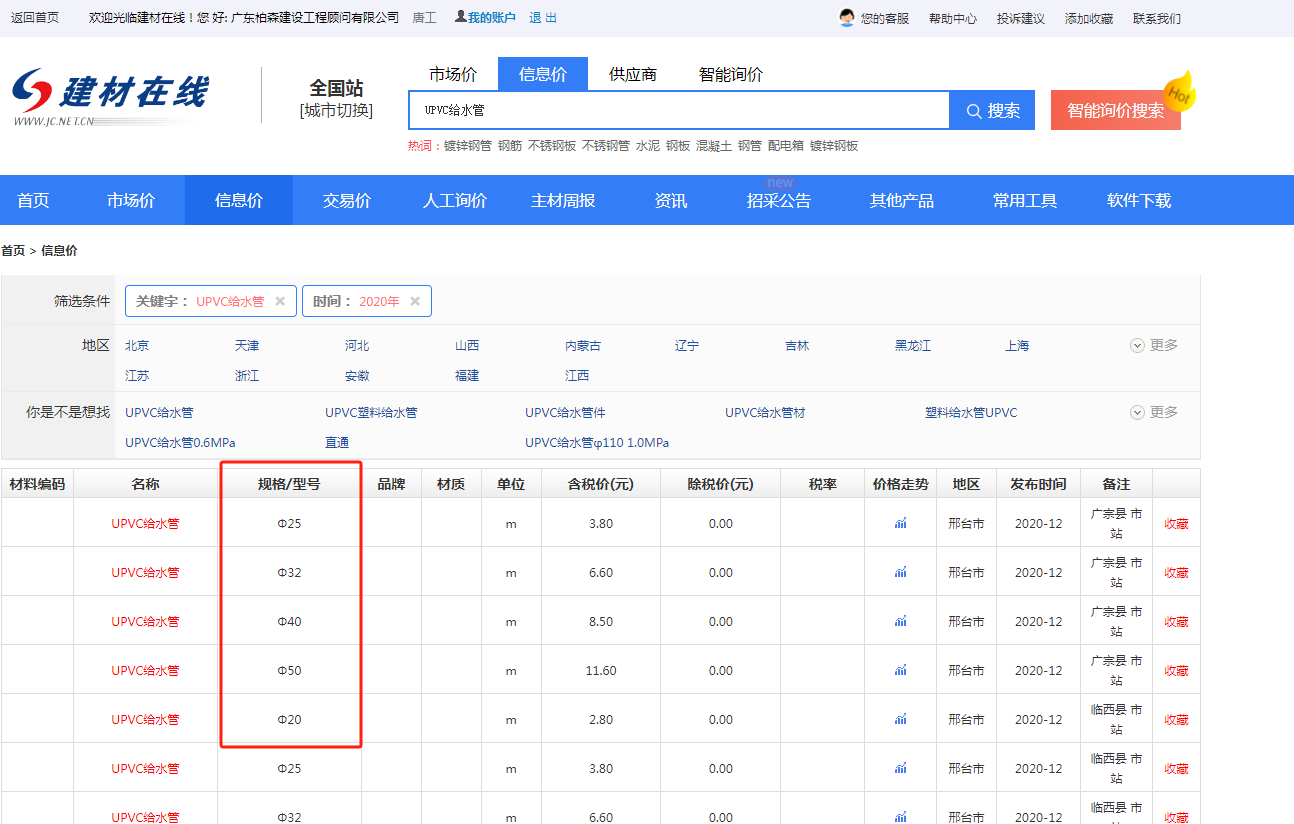
Task: Click suggestion 塑料给水管UPVC
Action: pyautogui.click(x=971, y=413)
